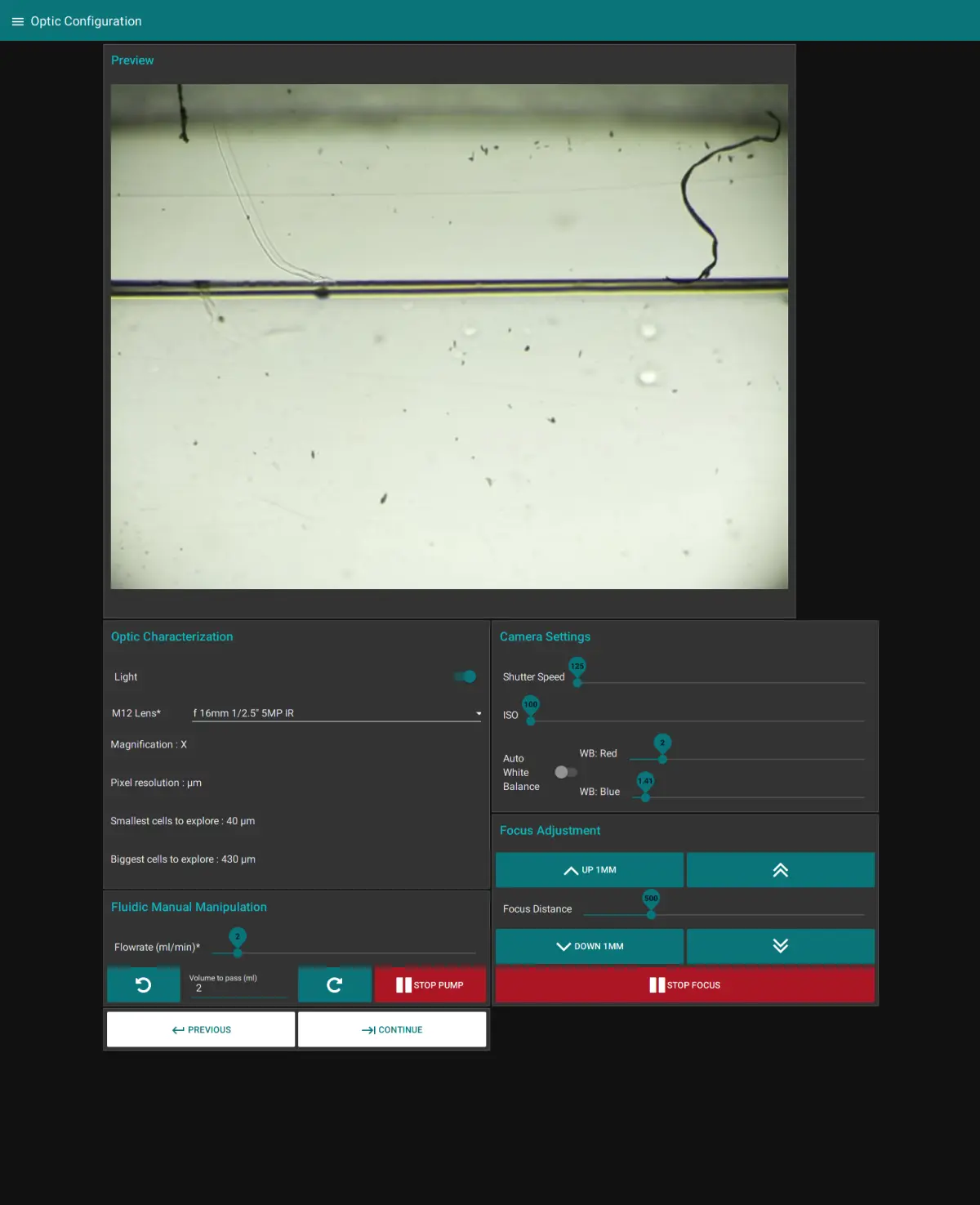Open the hamburger navigation menu
This screenshot has width=980, height=1205.
(x=17, y=21)
